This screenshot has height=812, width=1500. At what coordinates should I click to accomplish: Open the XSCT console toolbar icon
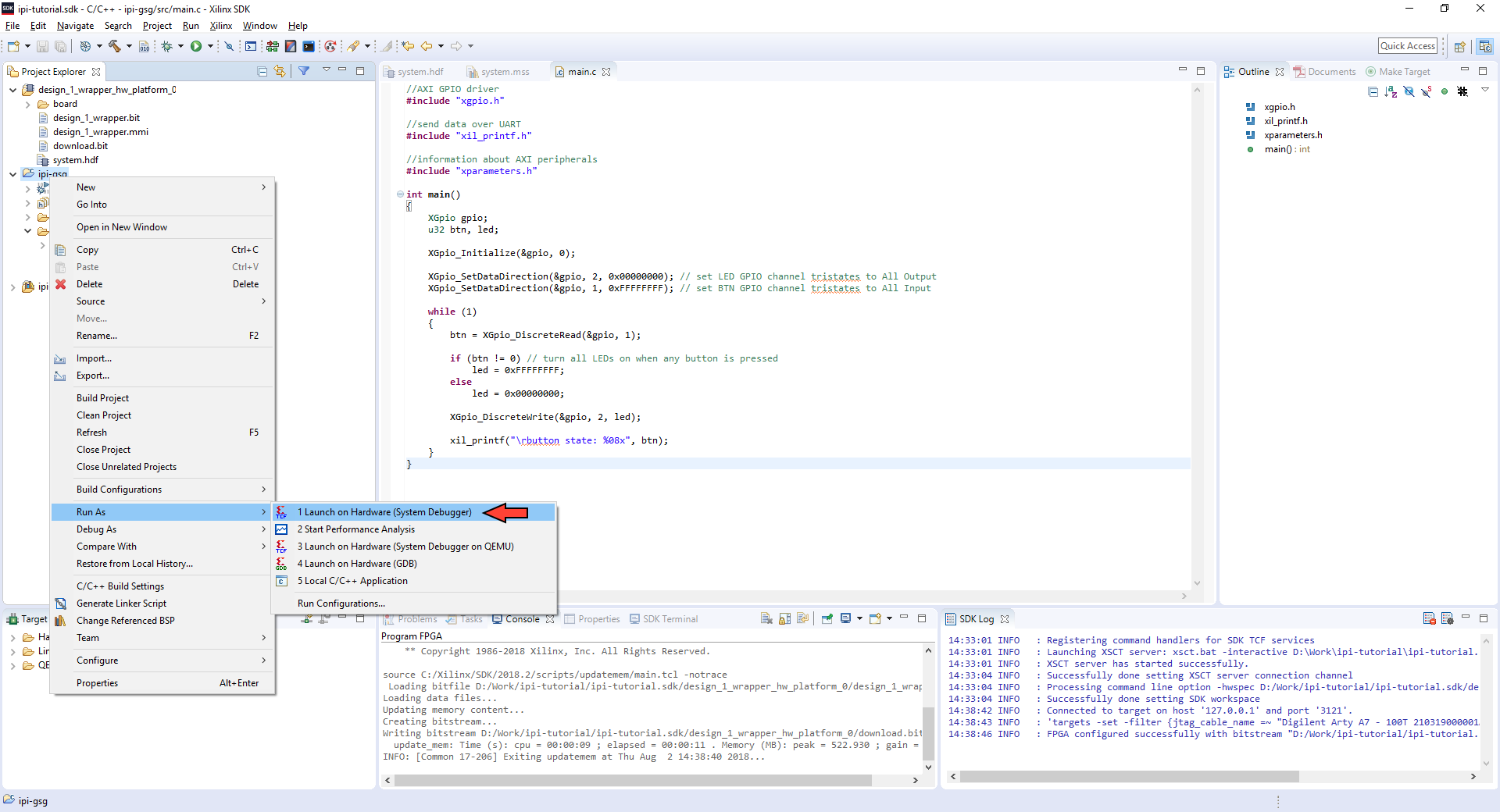click(309, 46)
